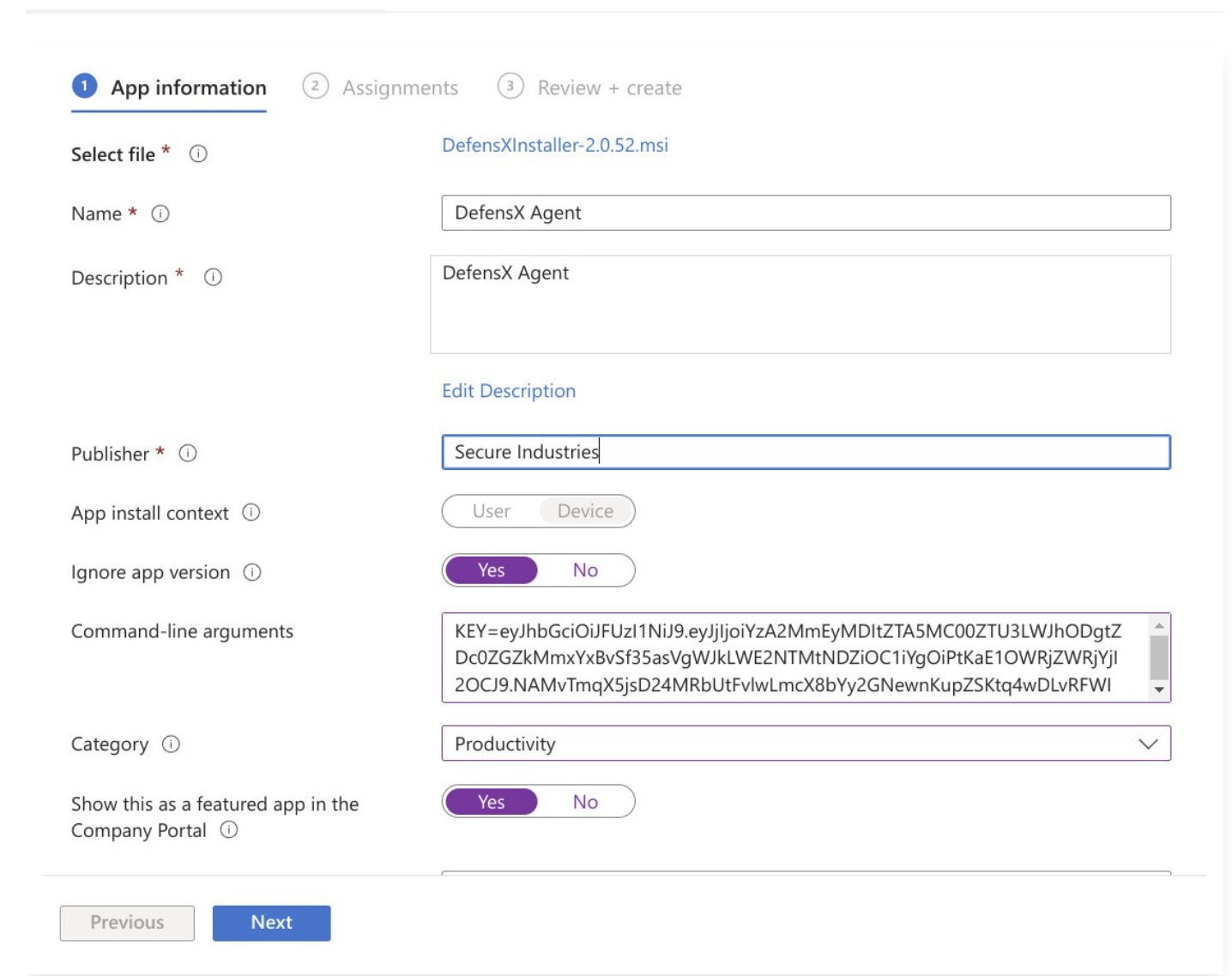Click the command-line arguments scroll up arrow
This screenshot has width=1232, height=976.
pos(1159,625)
